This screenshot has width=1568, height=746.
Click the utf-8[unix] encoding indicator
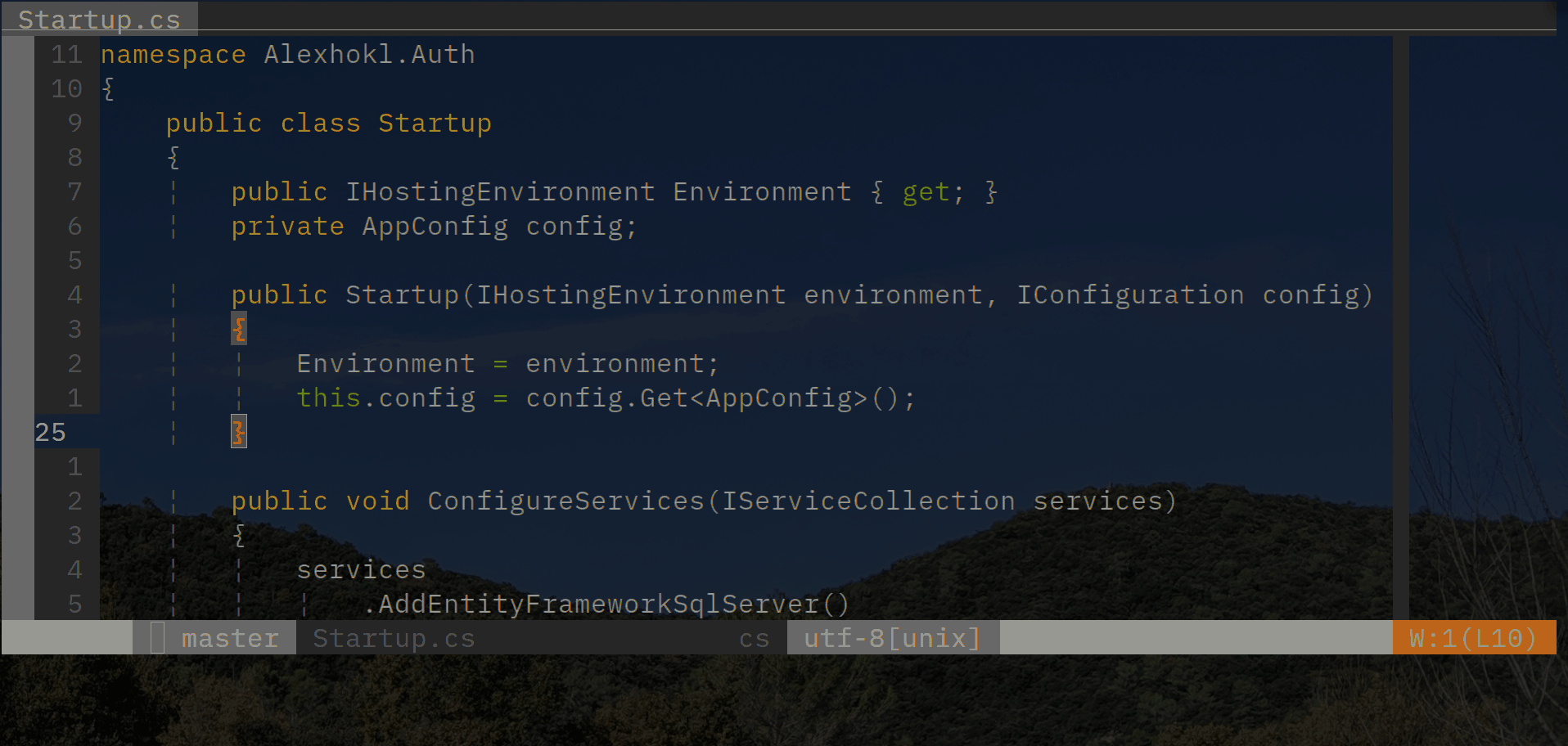890,638
